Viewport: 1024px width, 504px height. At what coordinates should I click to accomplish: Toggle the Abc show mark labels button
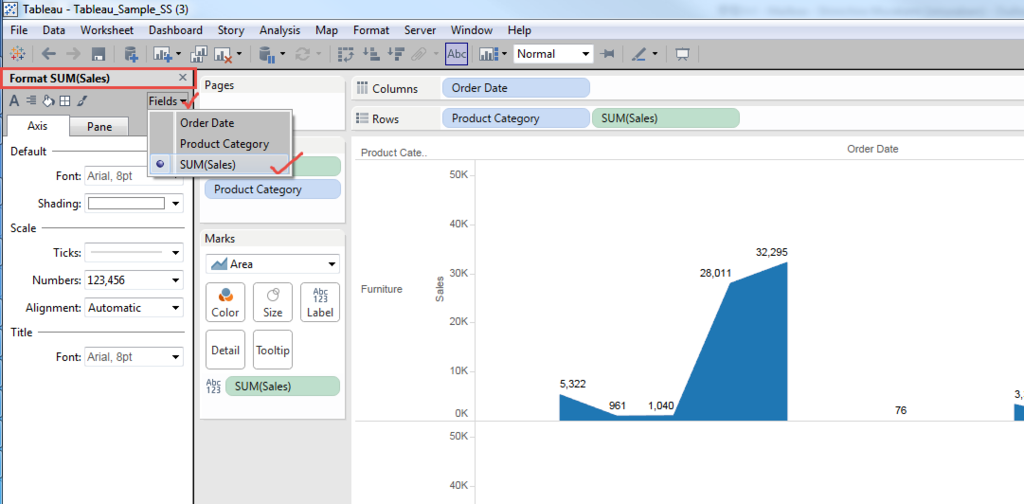[x=456, y=54]
